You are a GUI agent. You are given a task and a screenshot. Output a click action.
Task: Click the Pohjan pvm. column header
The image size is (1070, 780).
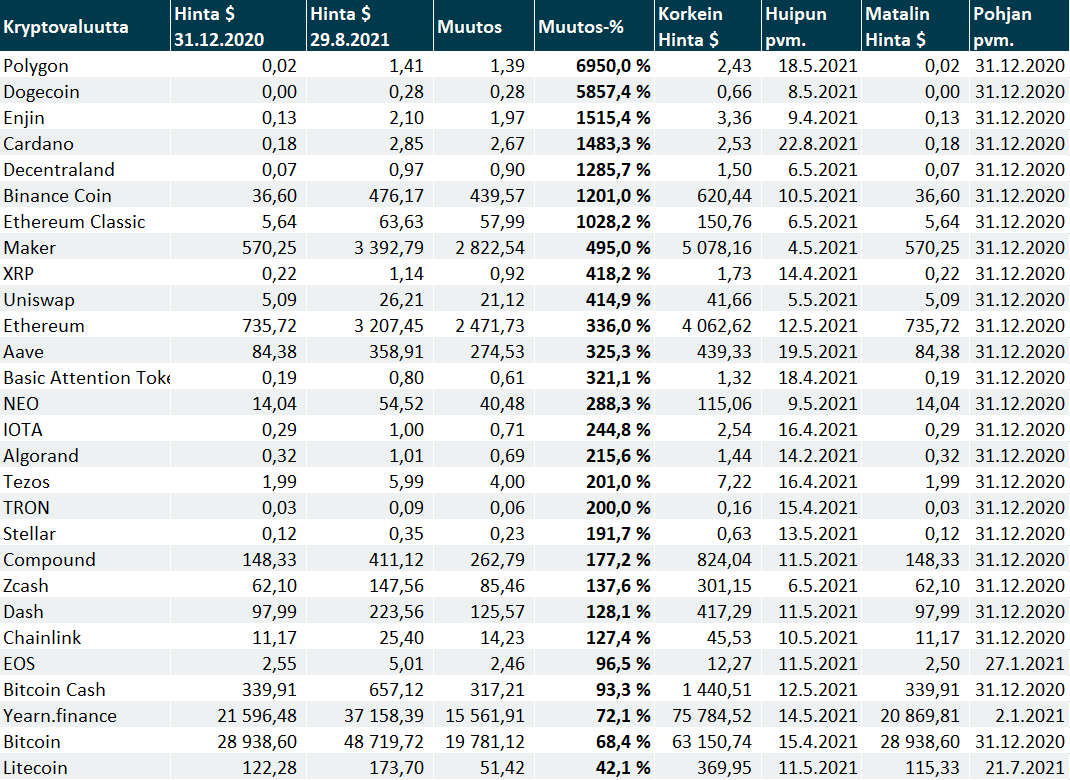pos(1002,27)
